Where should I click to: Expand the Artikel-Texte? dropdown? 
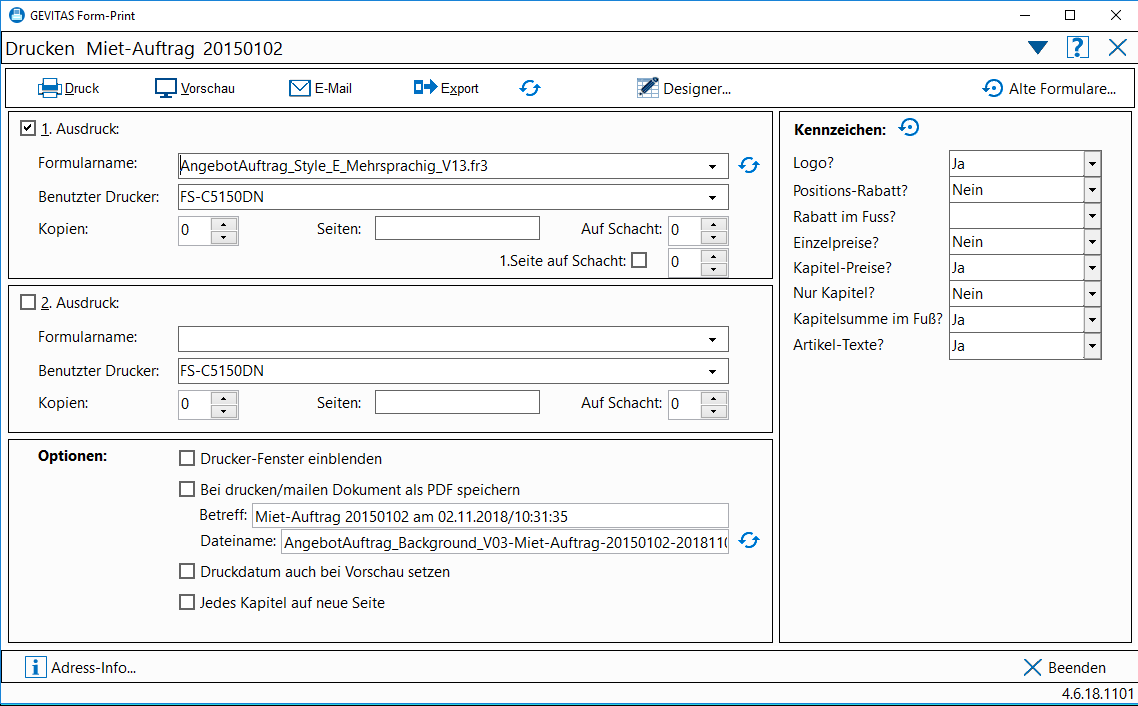click(1092, 346)
